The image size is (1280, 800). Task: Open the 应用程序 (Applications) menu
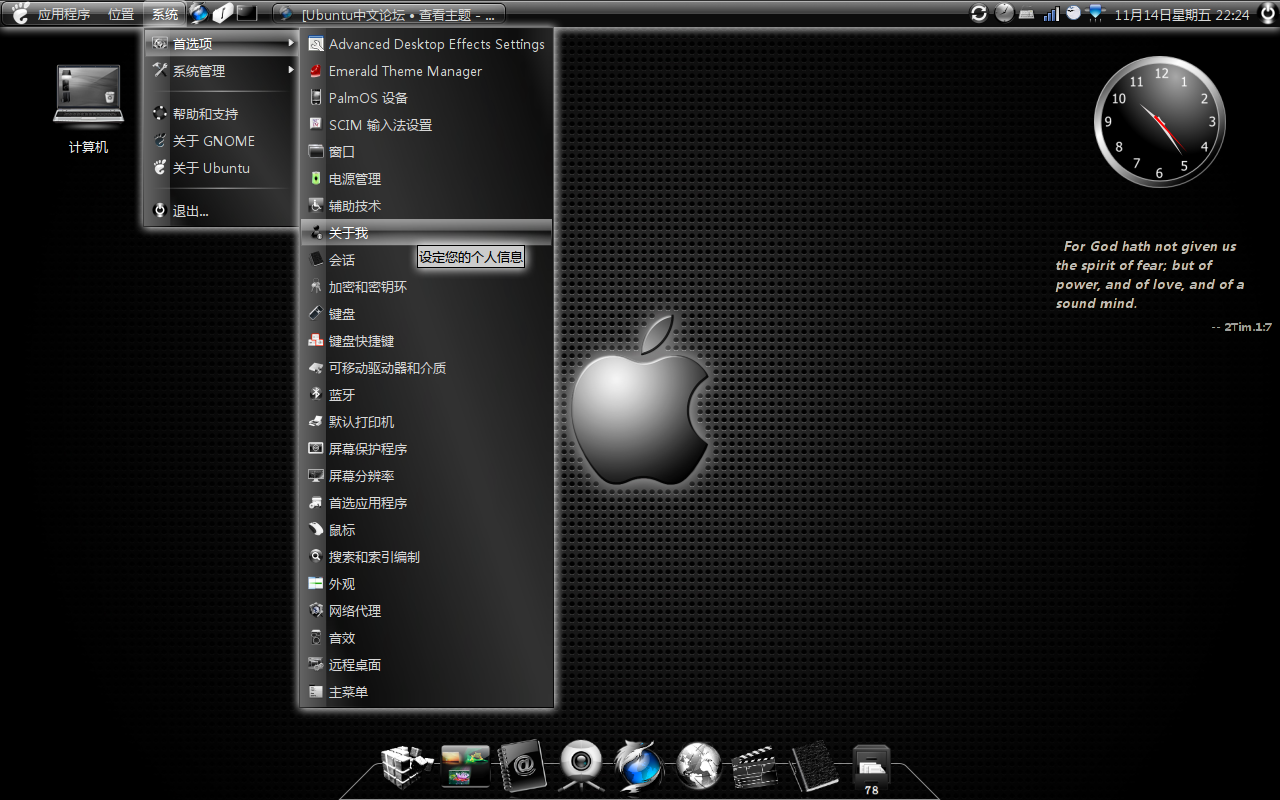pos(64,14)
